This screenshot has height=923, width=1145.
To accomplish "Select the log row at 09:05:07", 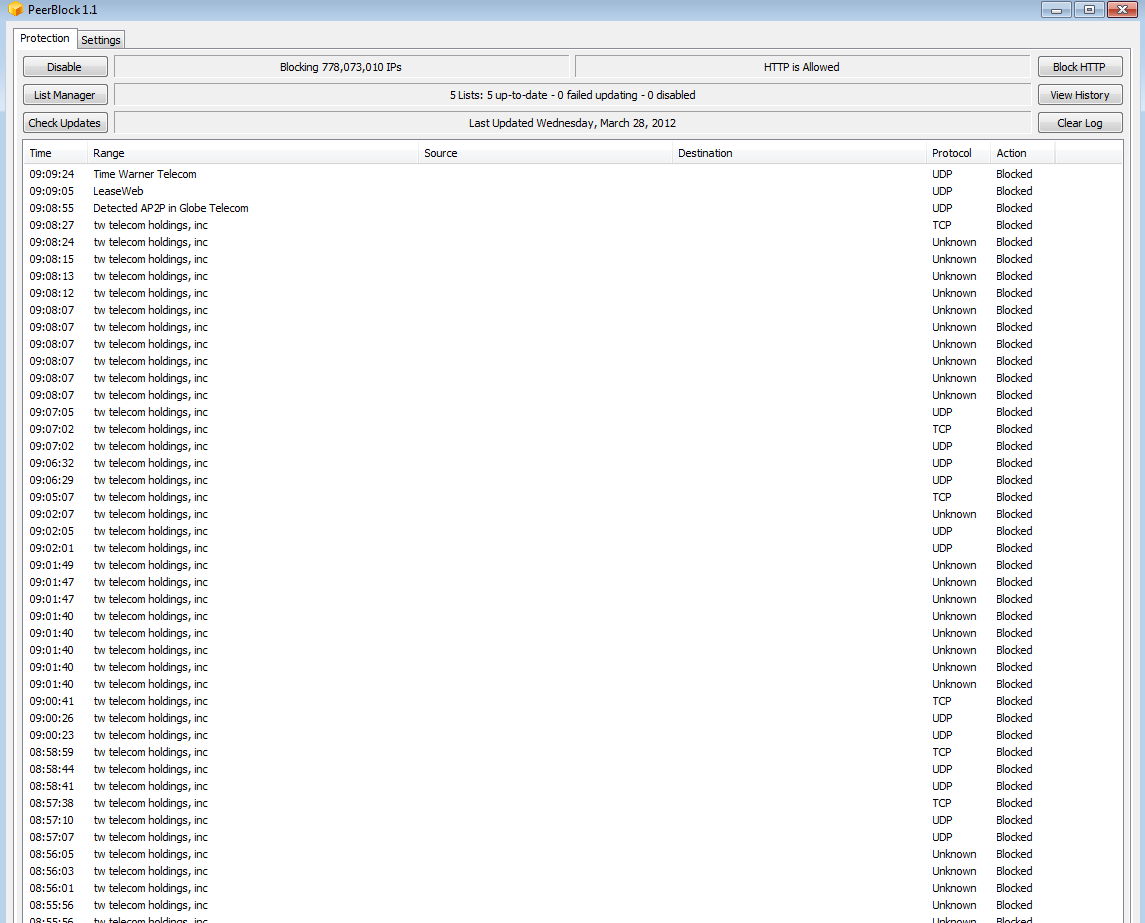I will click(x=572, y=497).
